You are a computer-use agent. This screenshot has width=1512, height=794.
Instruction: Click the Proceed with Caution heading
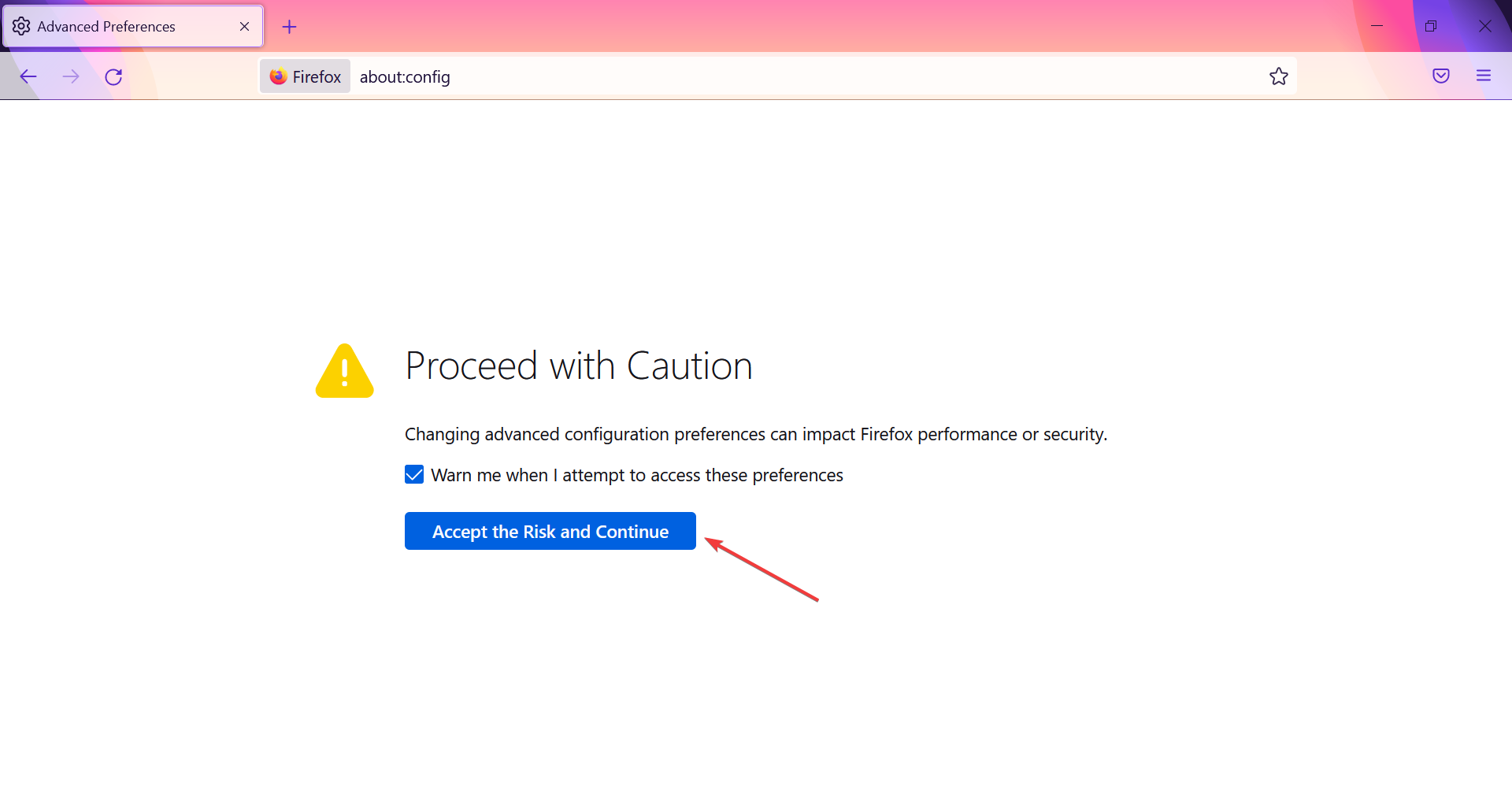click(579, 366)
